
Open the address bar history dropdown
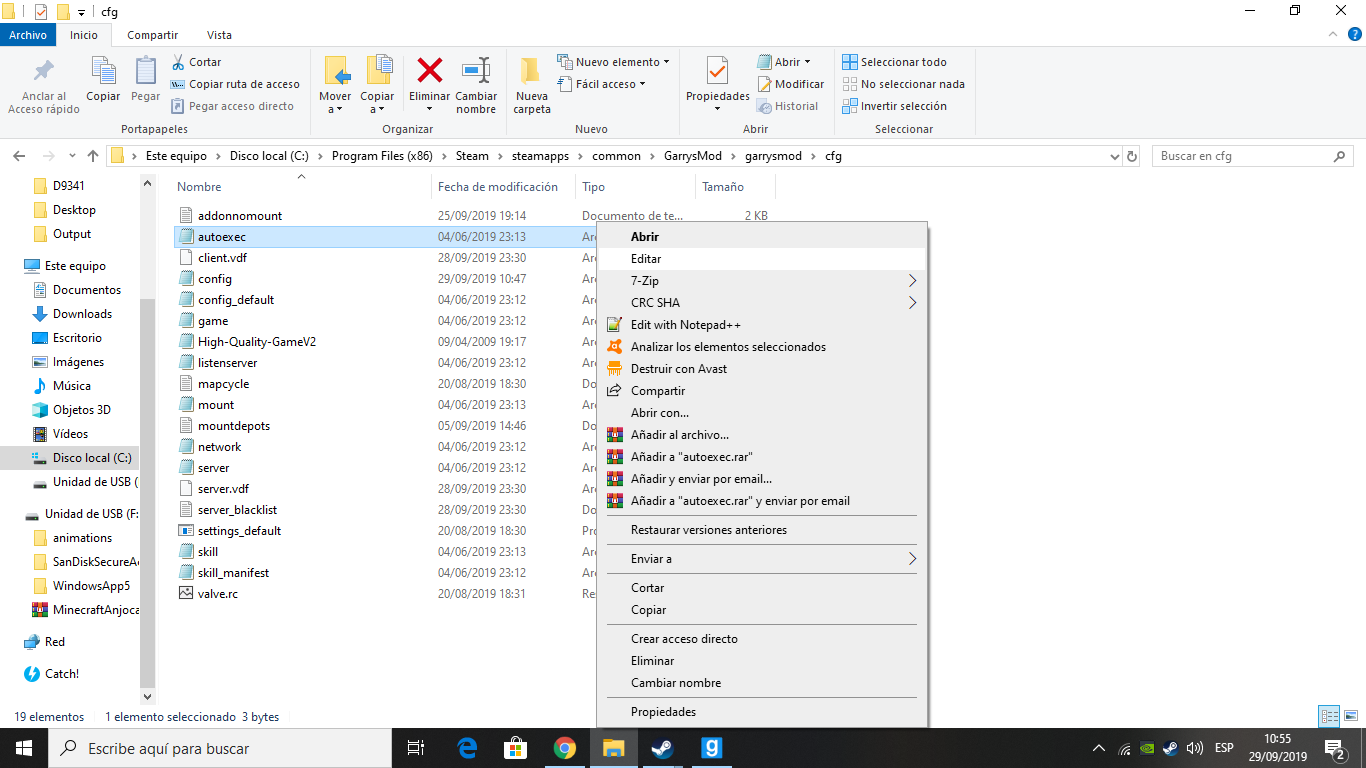point(1115,157)
